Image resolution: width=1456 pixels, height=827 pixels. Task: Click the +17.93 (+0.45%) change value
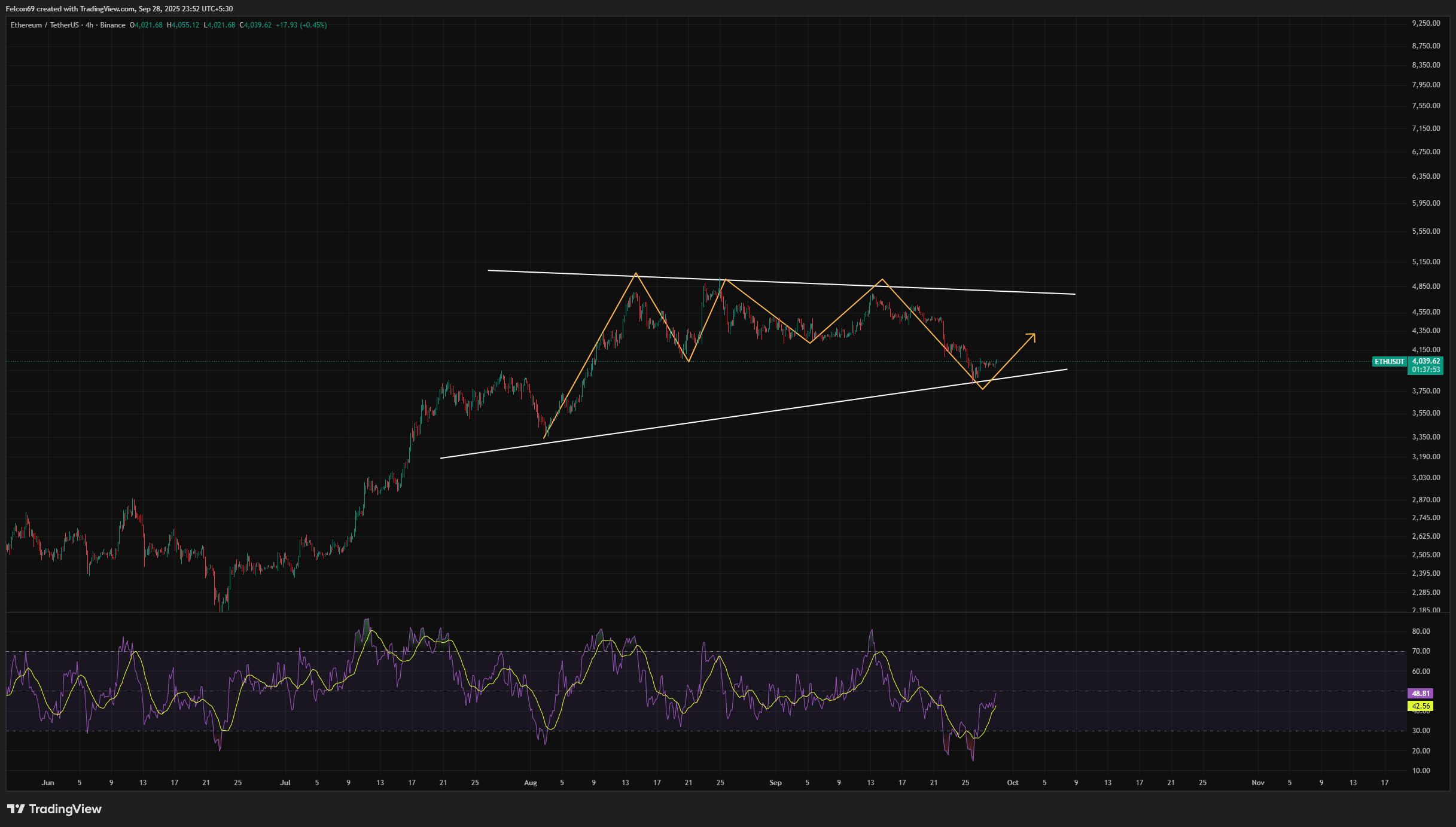(301, 25)
